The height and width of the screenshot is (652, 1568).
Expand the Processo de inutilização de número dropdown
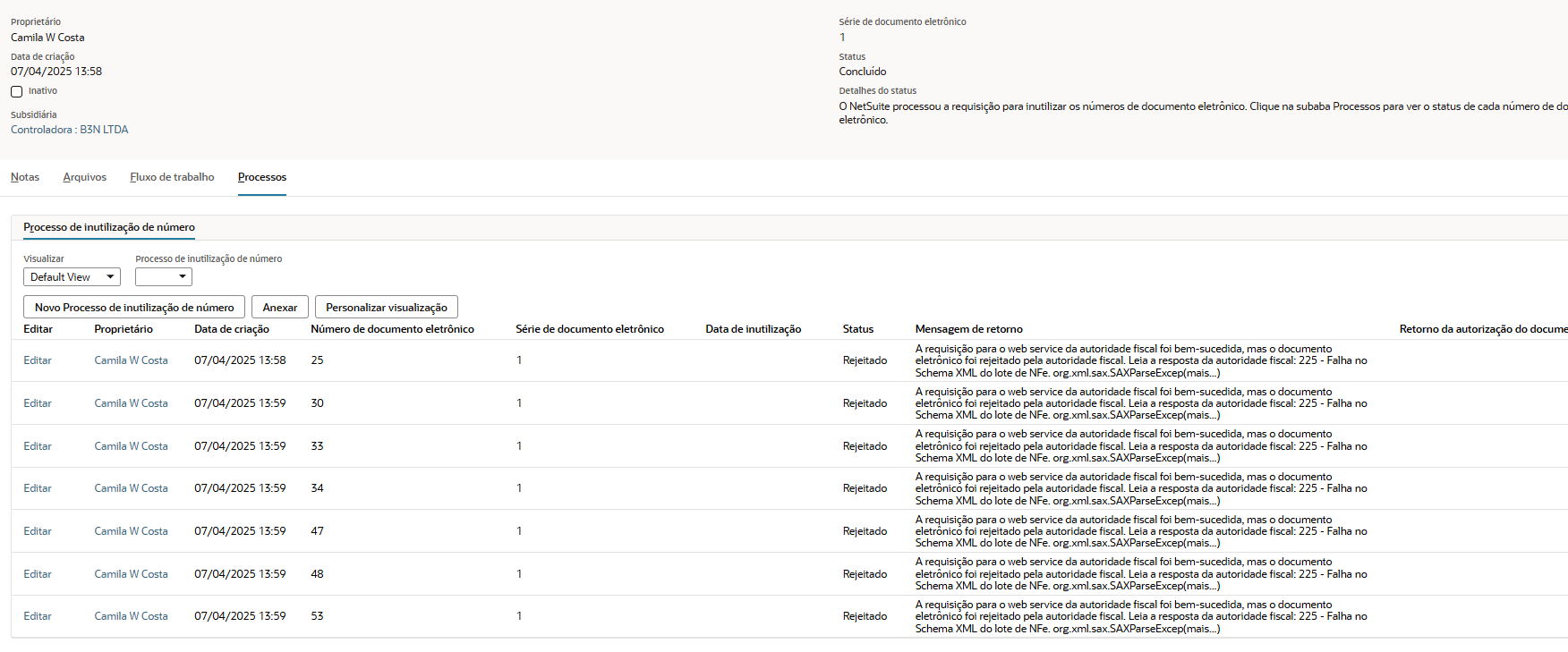pos(164,277)
